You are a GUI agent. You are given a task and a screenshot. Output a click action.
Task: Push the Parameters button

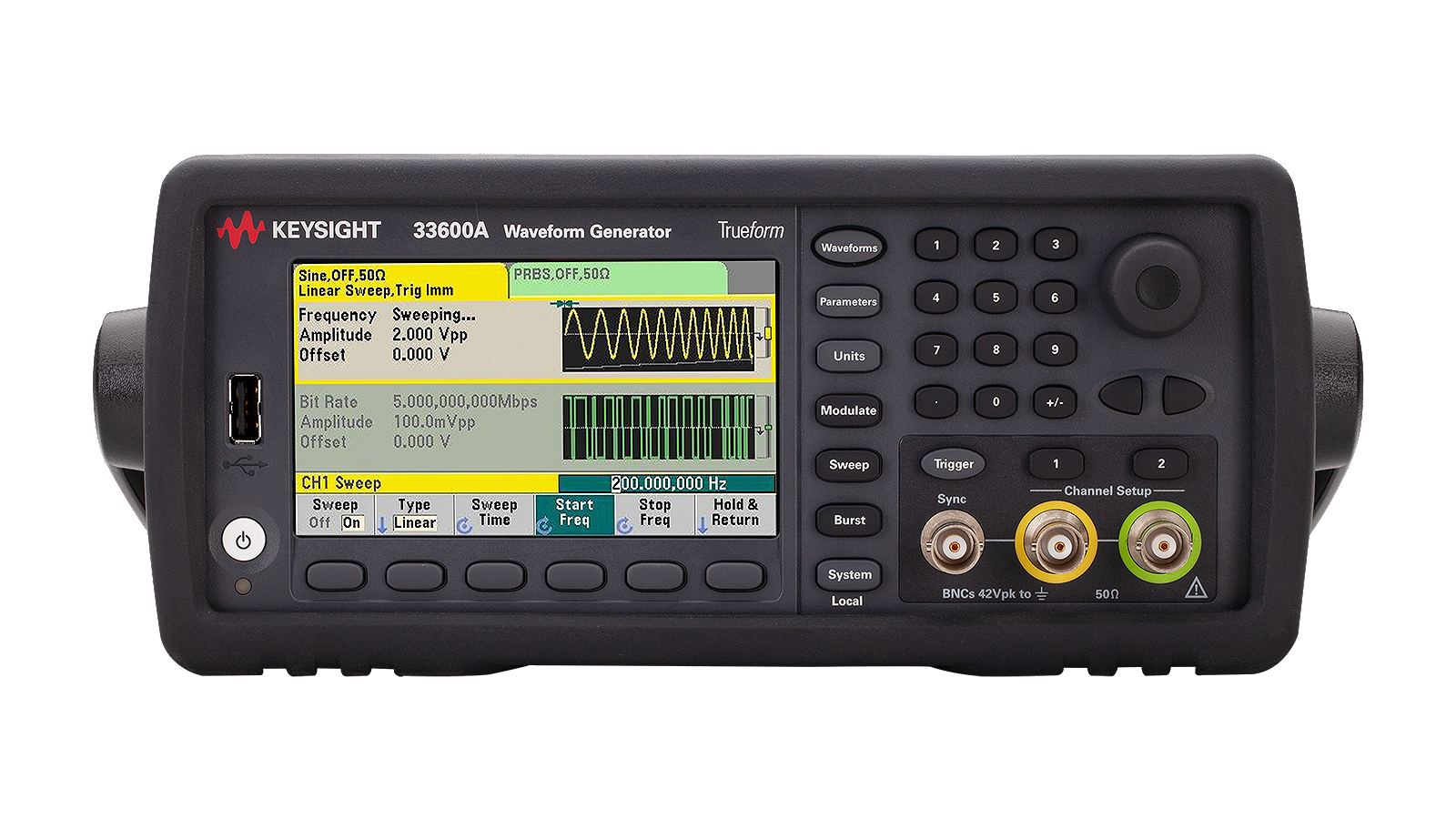[x=848, y=301]
